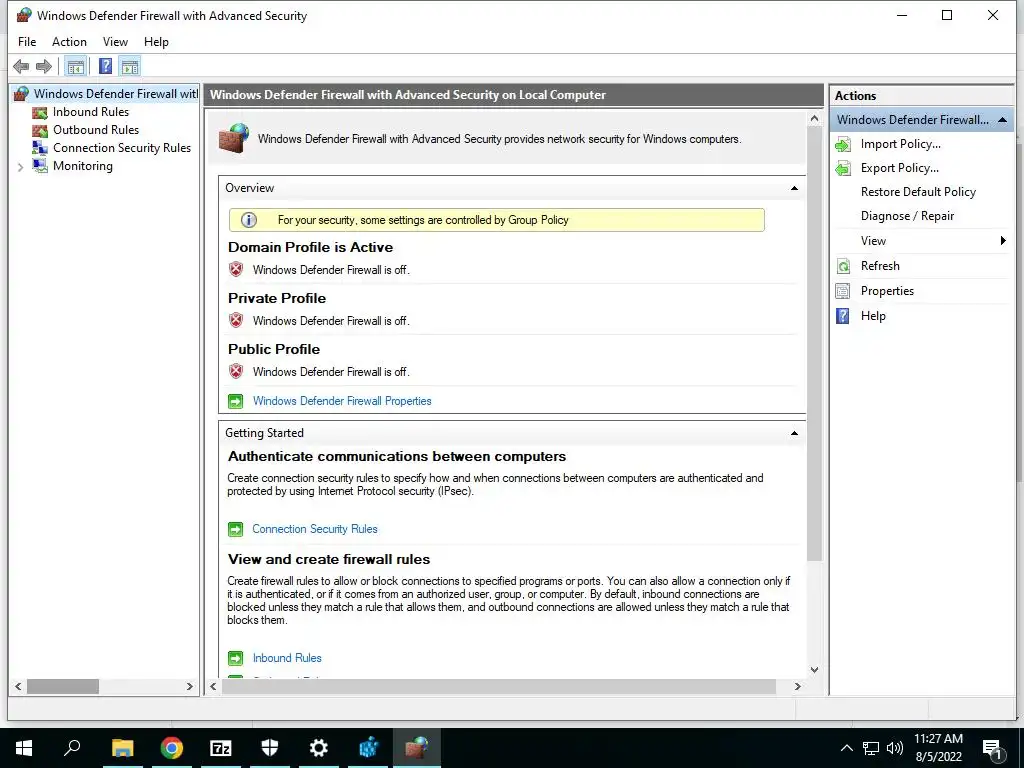1024x768 pixels.
Task: Click the Monitoring tree icon
Action: point(40,166)
